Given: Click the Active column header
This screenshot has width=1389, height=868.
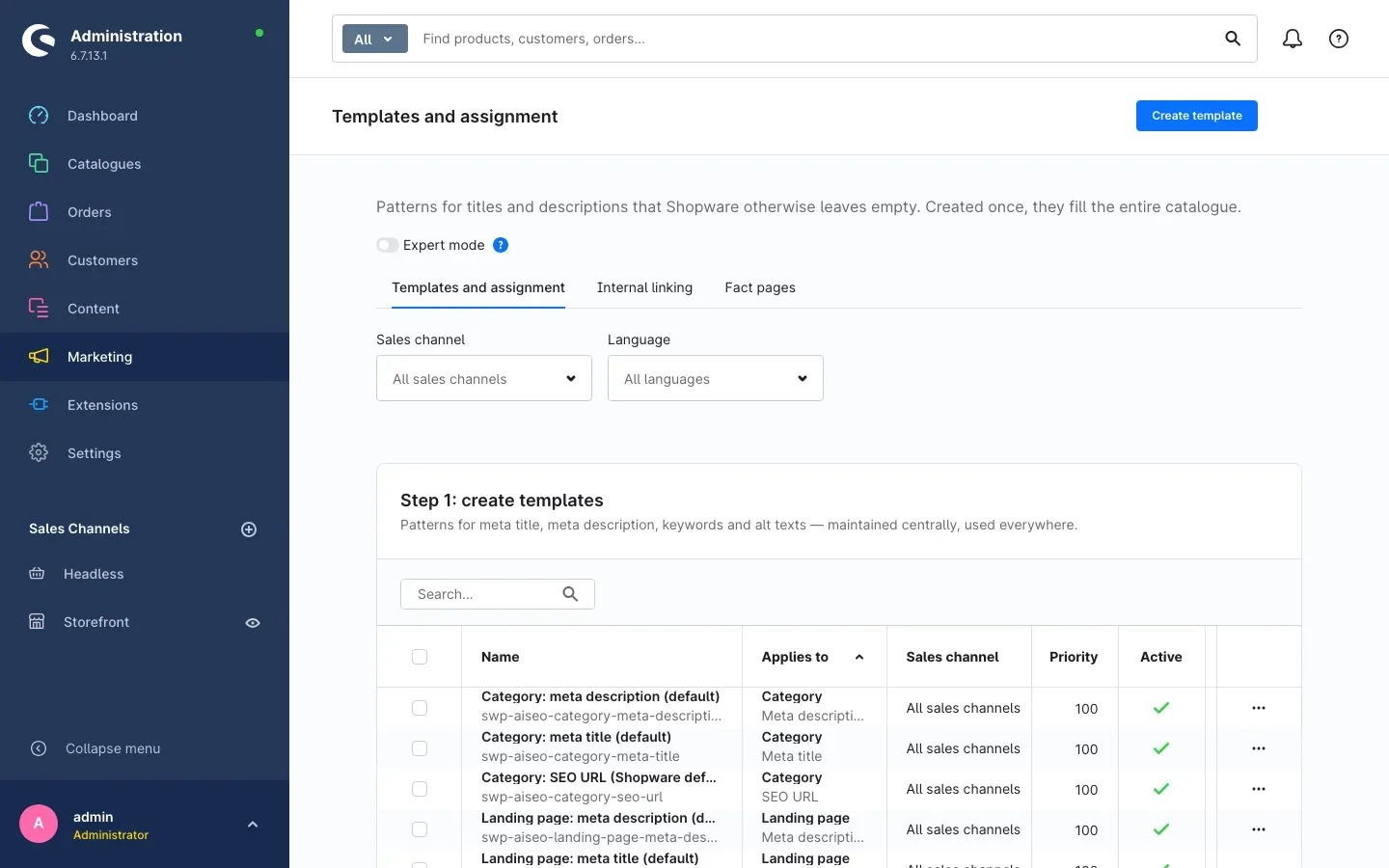Looking at the screenshot, I should tap(1160, 657).
